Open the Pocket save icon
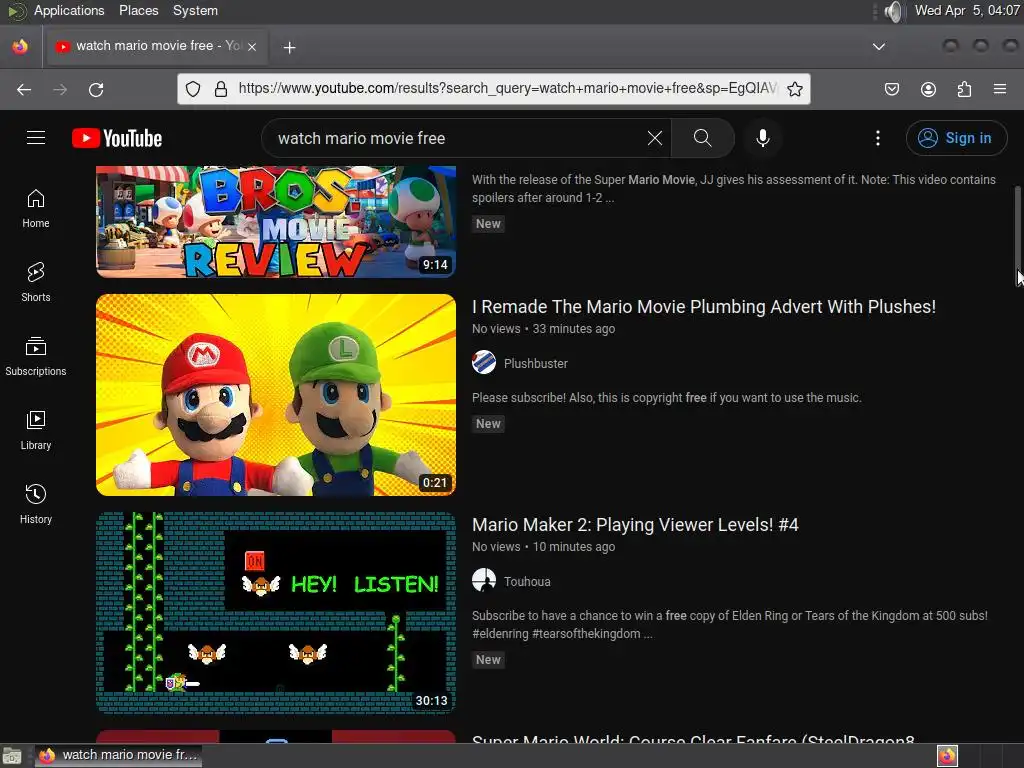This screenshot has height=768, width=1024. coord(891,89)
